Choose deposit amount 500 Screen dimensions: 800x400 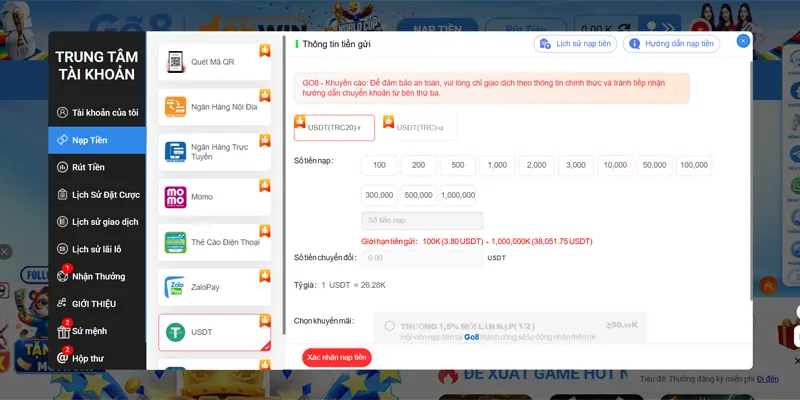click(x=458, y=165)
